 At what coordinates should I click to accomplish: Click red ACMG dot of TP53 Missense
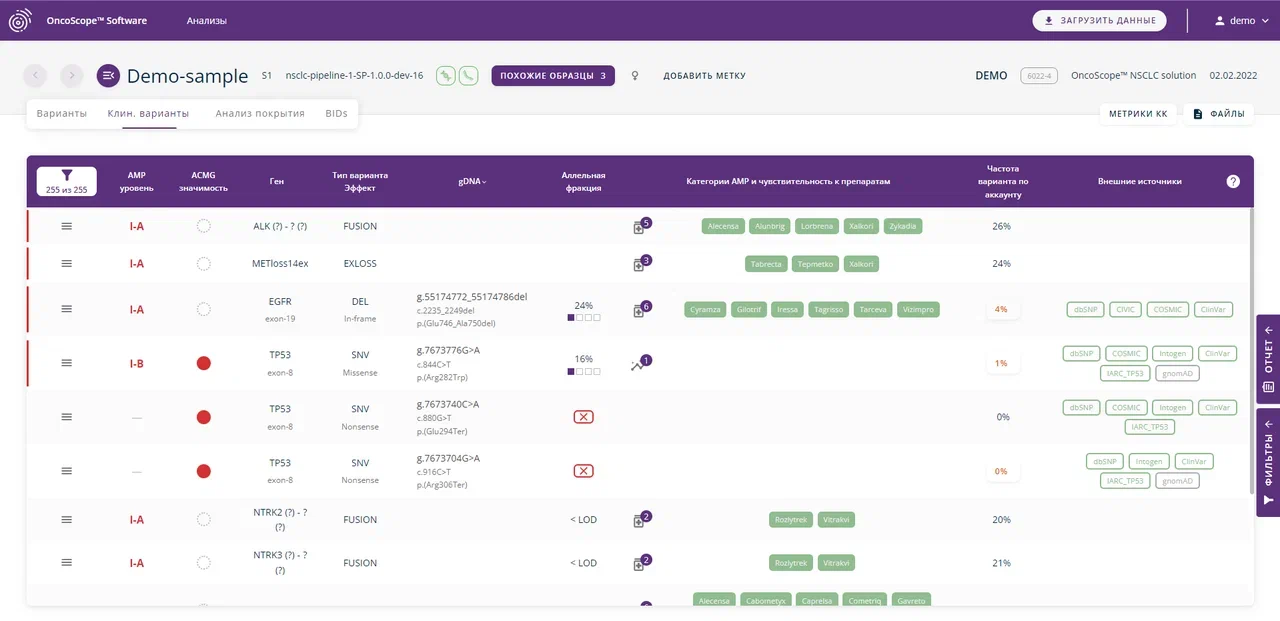204,363
